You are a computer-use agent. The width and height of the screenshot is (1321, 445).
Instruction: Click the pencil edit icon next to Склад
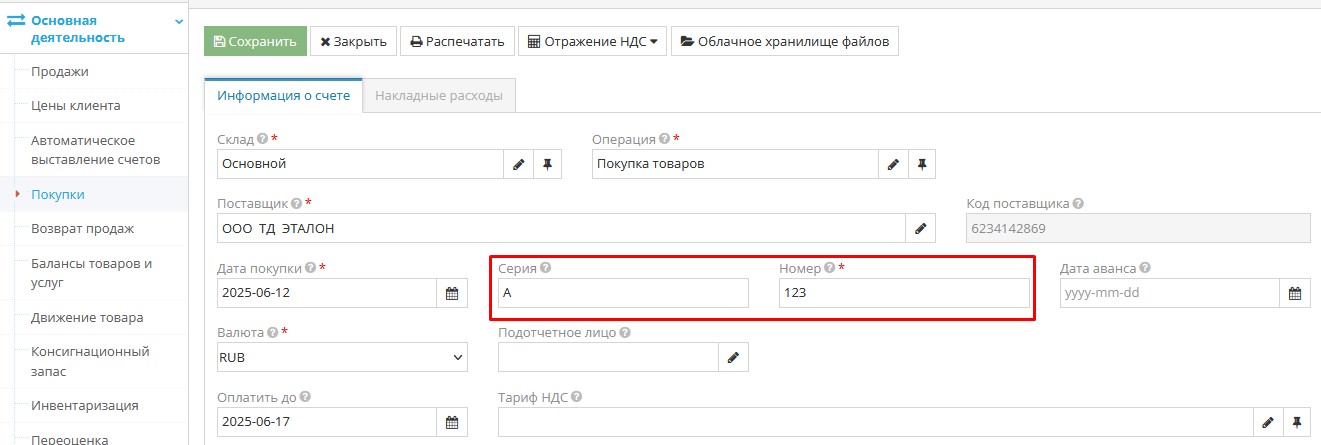pyautogui.click(x=518, y=164)
